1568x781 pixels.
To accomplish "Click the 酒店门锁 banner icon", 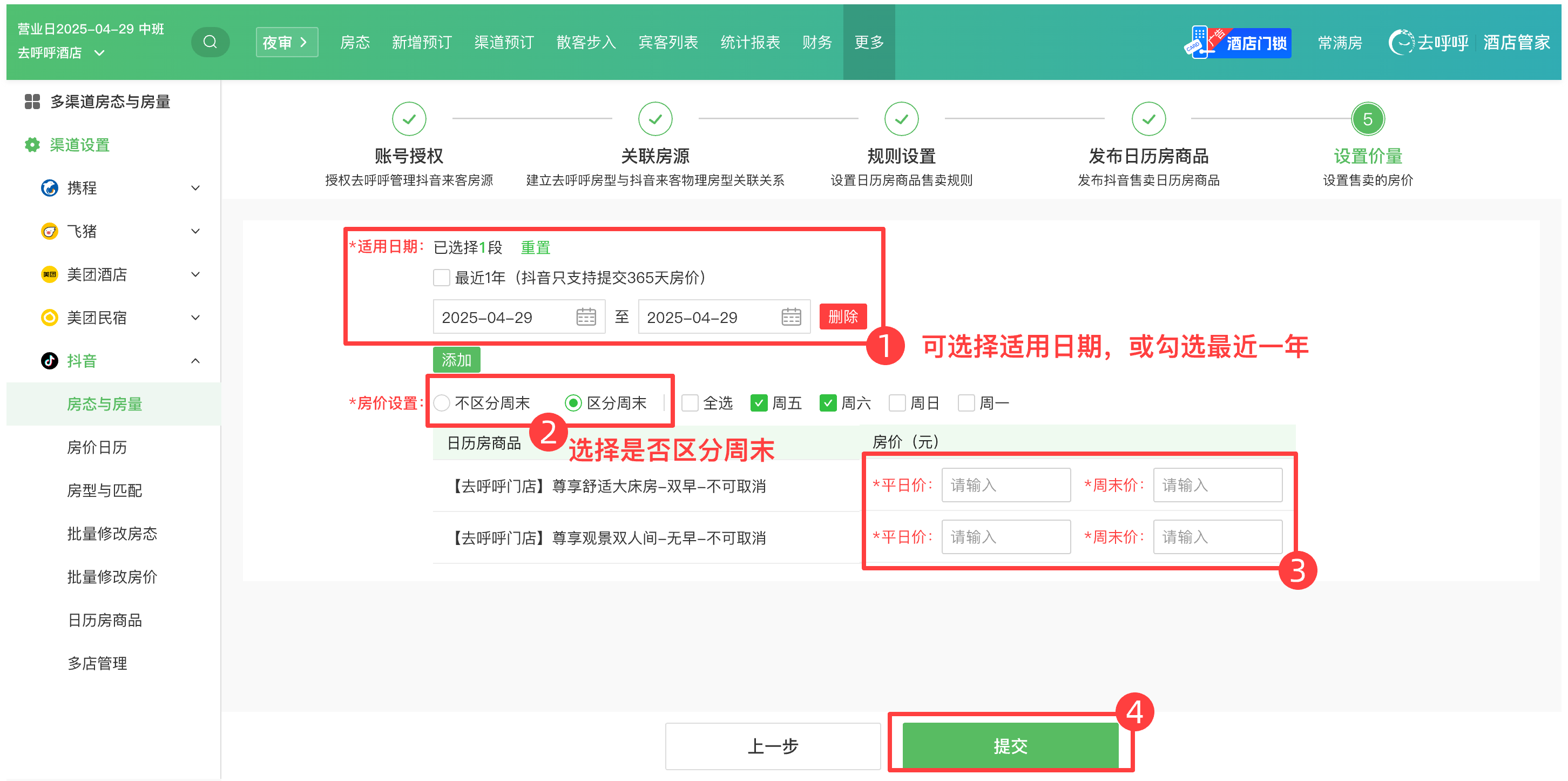I will click(1238, 43).
